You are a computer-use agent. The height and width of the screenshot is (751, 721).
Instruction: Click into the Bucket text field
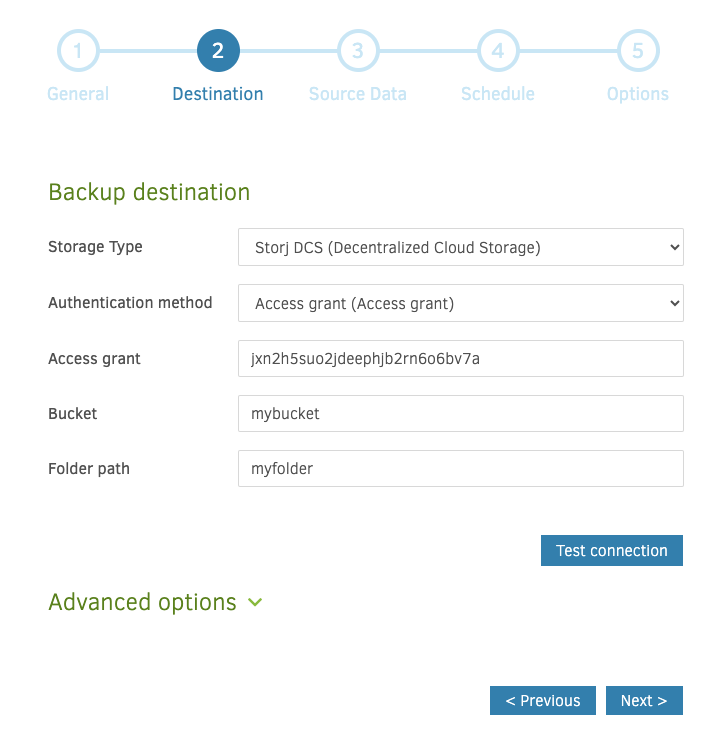pos(461,413)
